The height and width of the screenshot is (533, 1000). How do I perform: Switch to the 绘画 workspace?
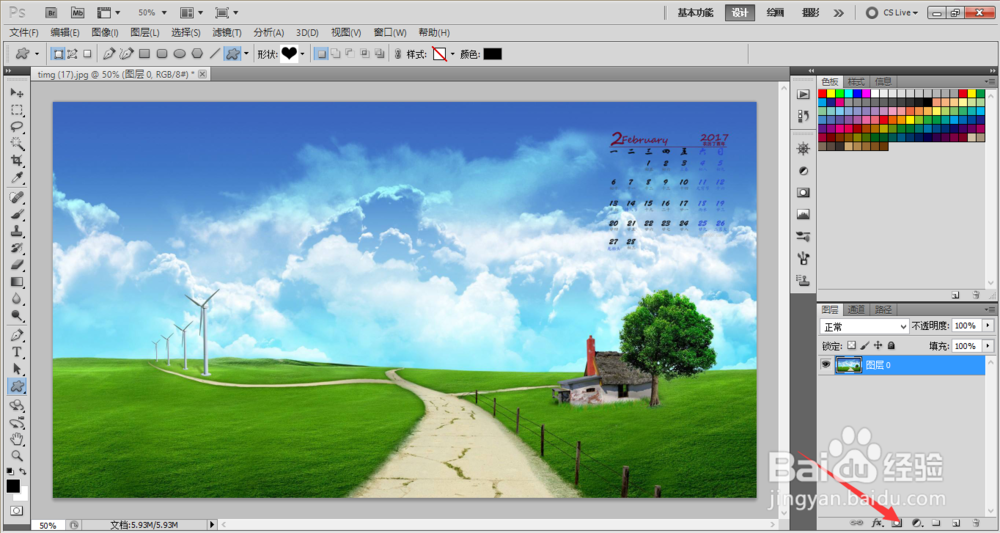pos(775,13)
